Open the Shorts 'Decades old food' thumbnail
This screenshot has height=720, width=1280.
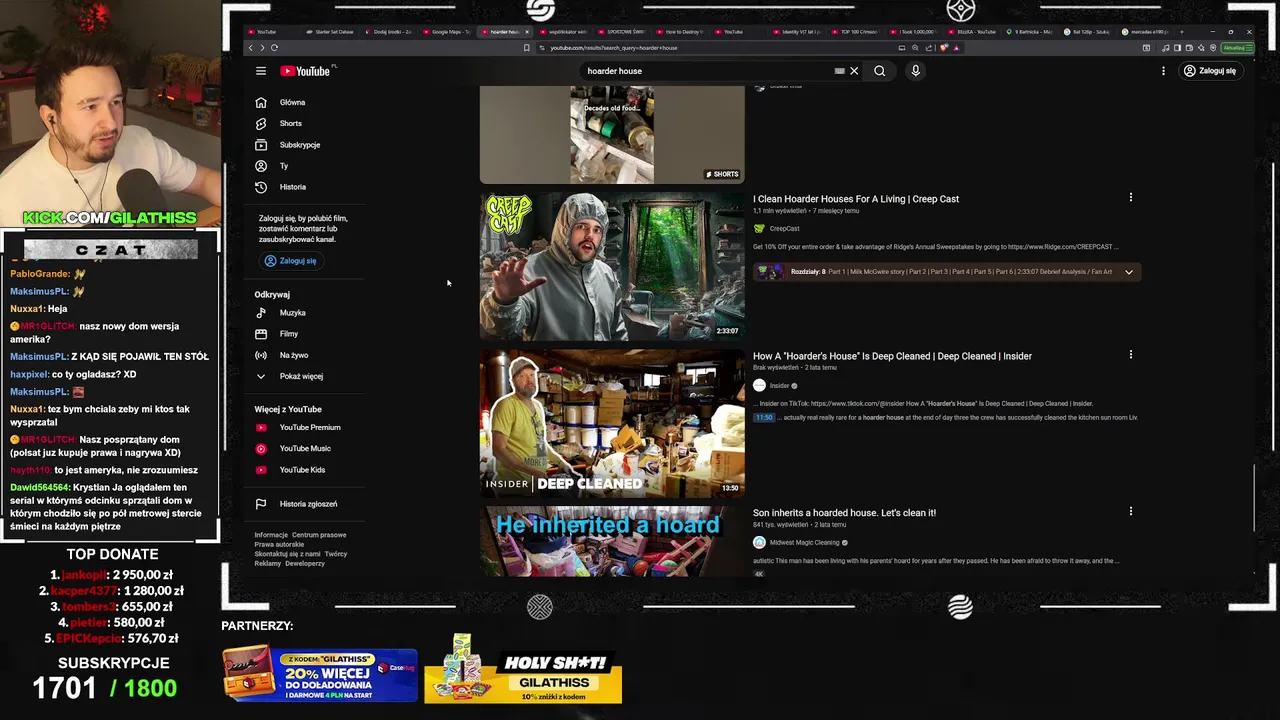612,135
